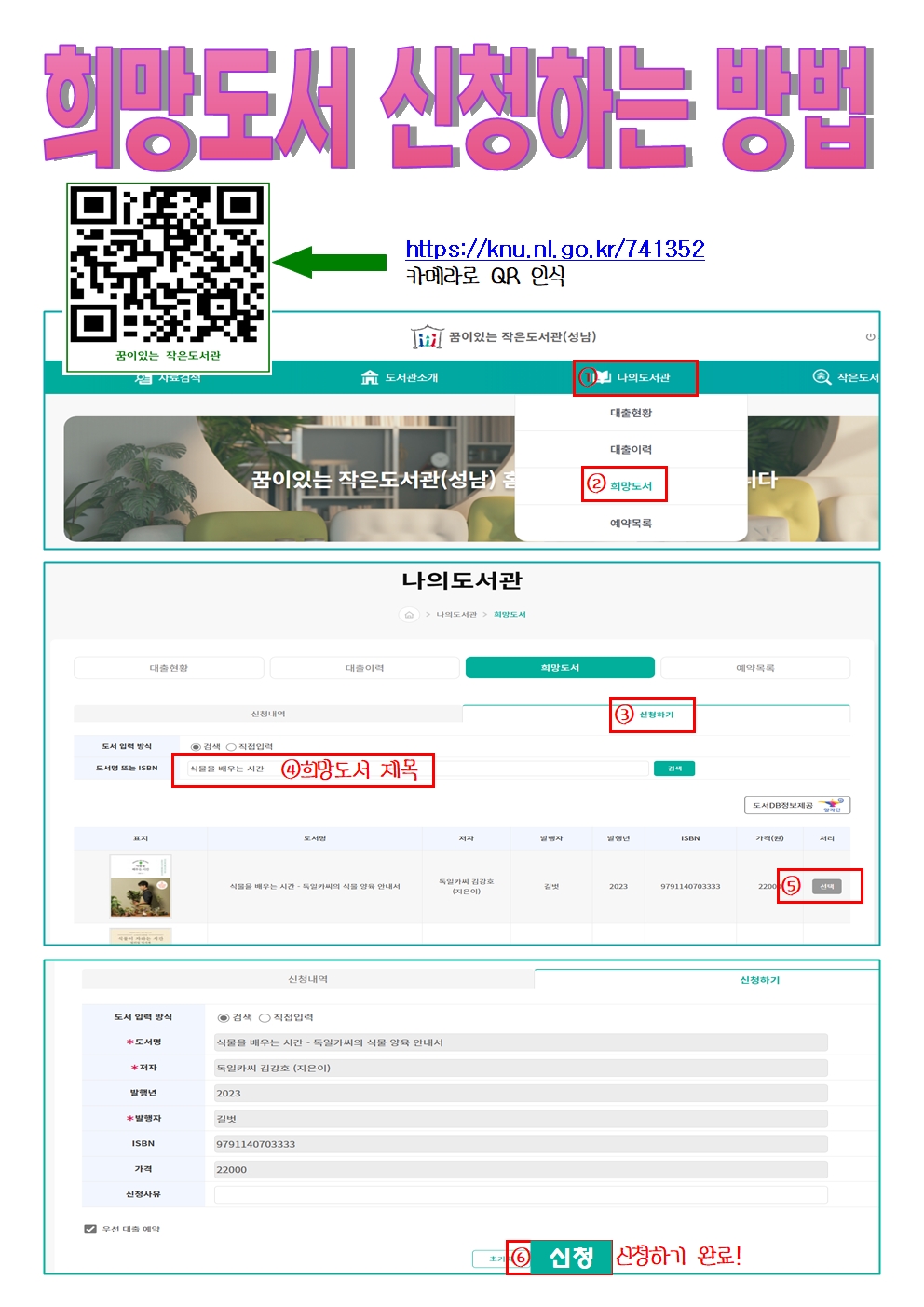
Task: Click the power icon in the site header
Action: [870, 337]
